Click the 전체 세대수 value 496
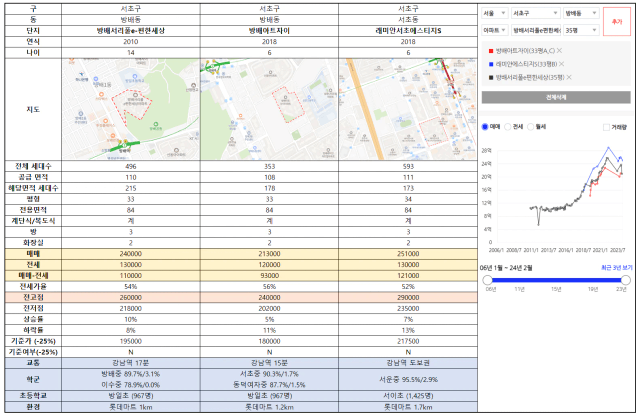 coord(131,167)
